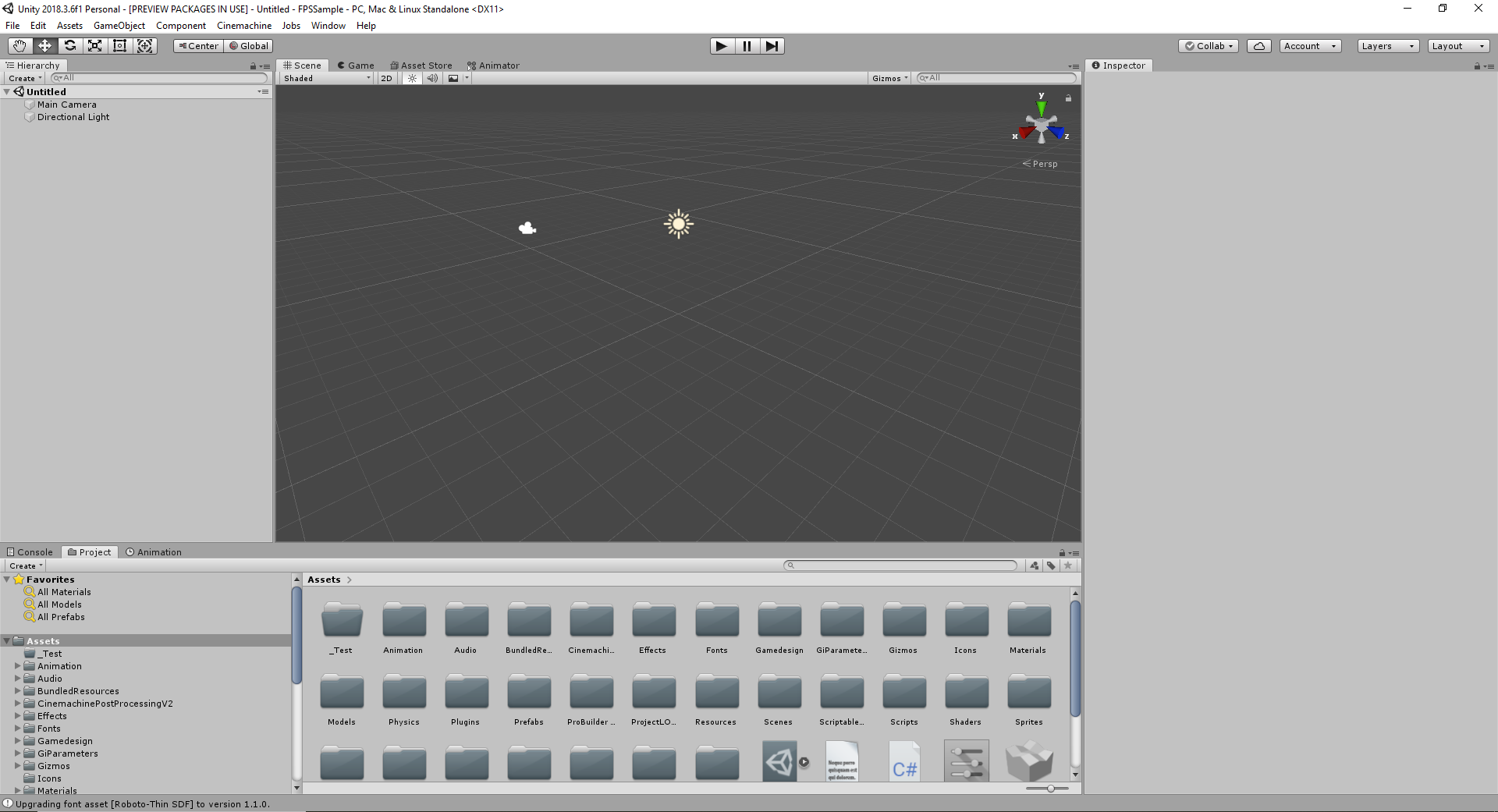This screenshot has width=1498, height=812.
Task: Select Main Camera in Hierarchy
Action: [67, 105]
